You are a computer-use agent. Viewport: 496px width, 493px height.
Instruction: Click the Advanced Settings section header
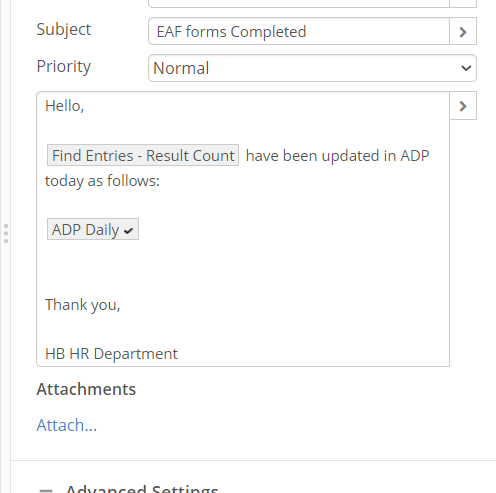click(142, 489)
